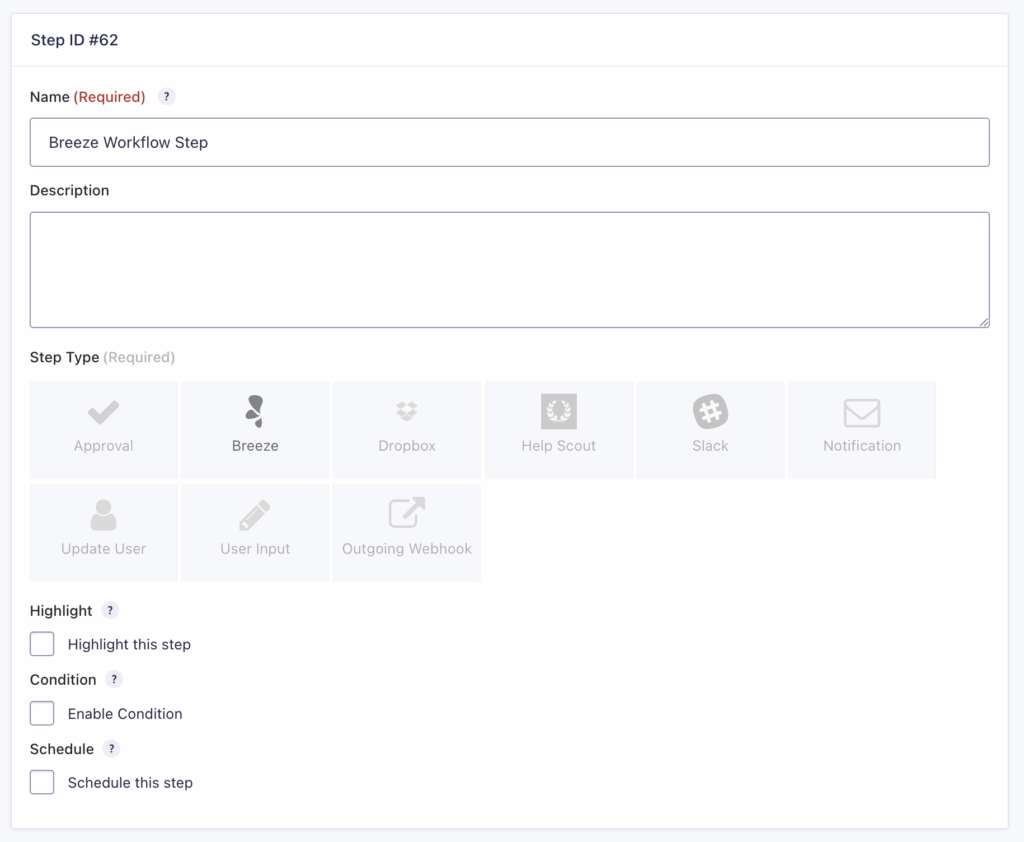
Task: Open the Condition help tooltip
Action: point(113,679)
